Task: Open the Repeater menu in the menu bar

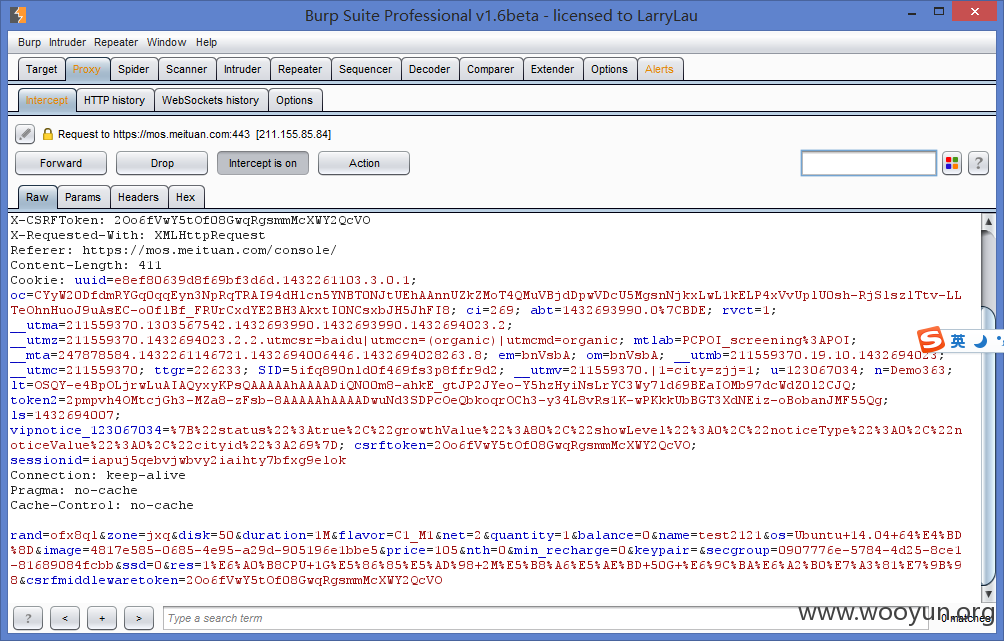Action: [x=116, y=42]
